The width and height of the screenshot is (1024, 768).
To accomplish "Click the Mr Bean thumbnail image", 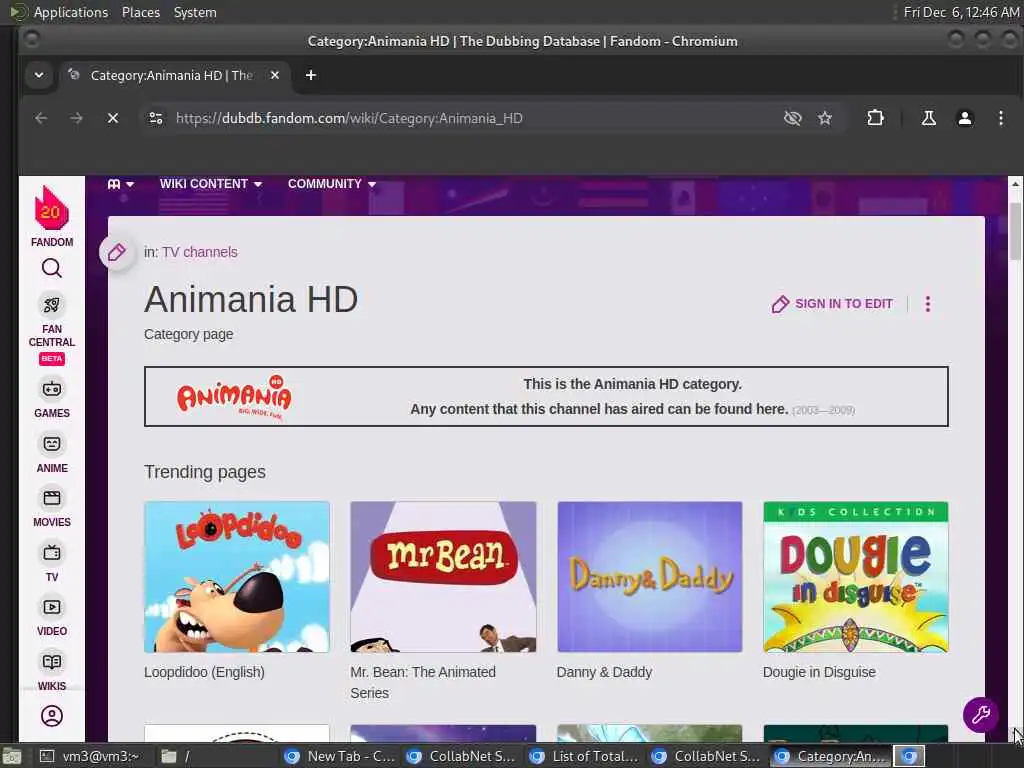I will (x=443, y=577).
